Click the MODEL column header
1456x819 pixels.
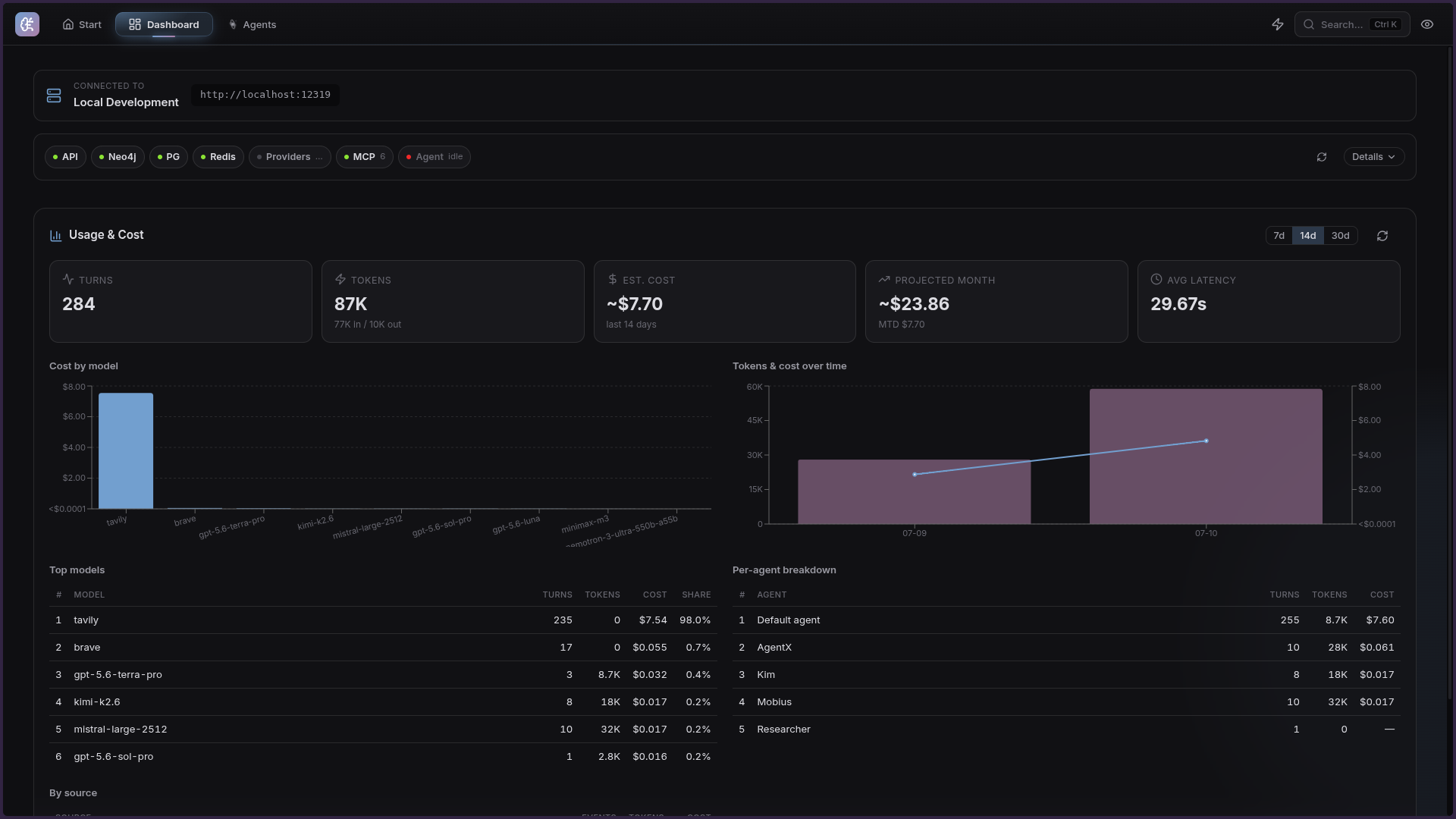tap(89, 595)
